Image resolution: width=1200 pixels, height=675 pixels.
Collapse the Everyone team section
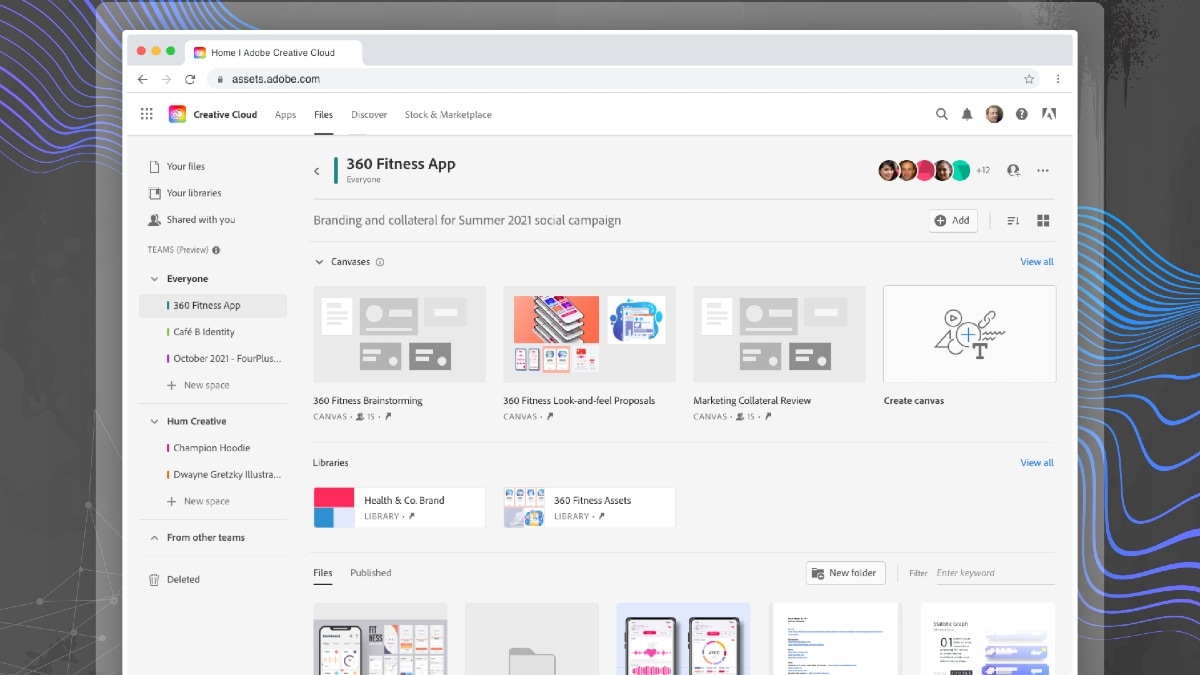click(154, 279)
